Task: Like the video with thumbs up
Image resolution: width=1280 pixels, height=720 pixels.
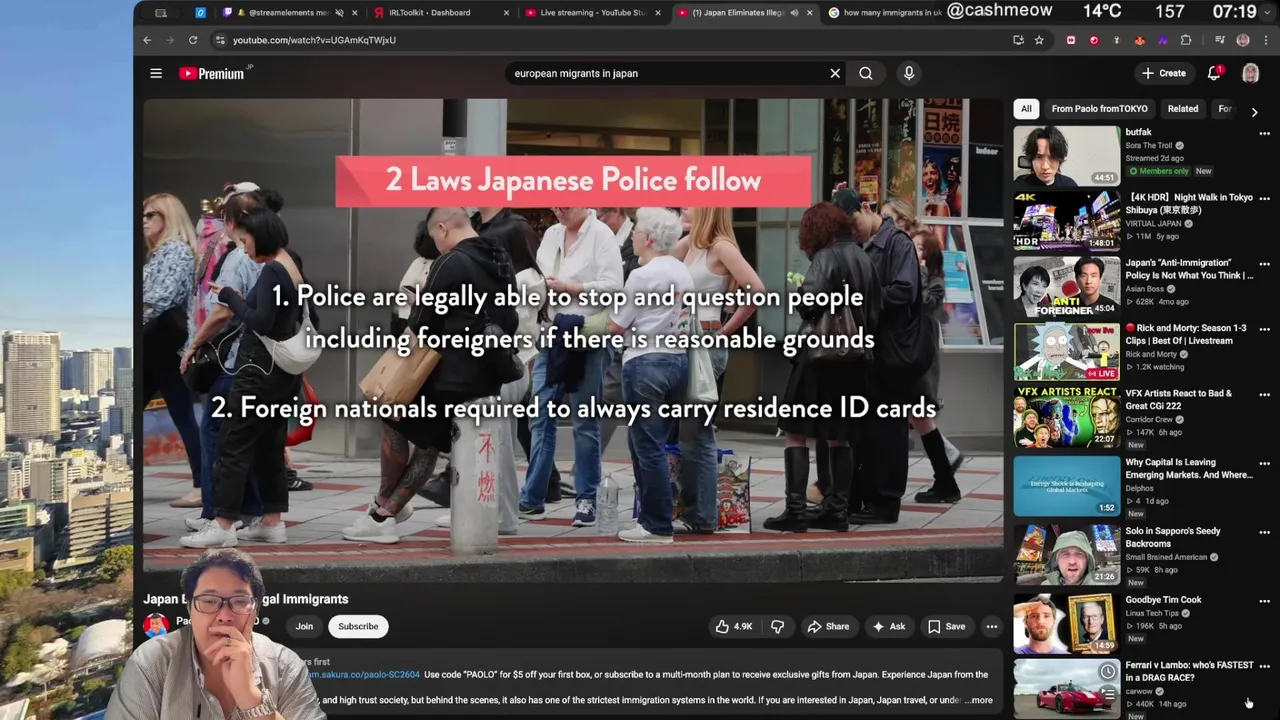Action: [x=733, y=626]
